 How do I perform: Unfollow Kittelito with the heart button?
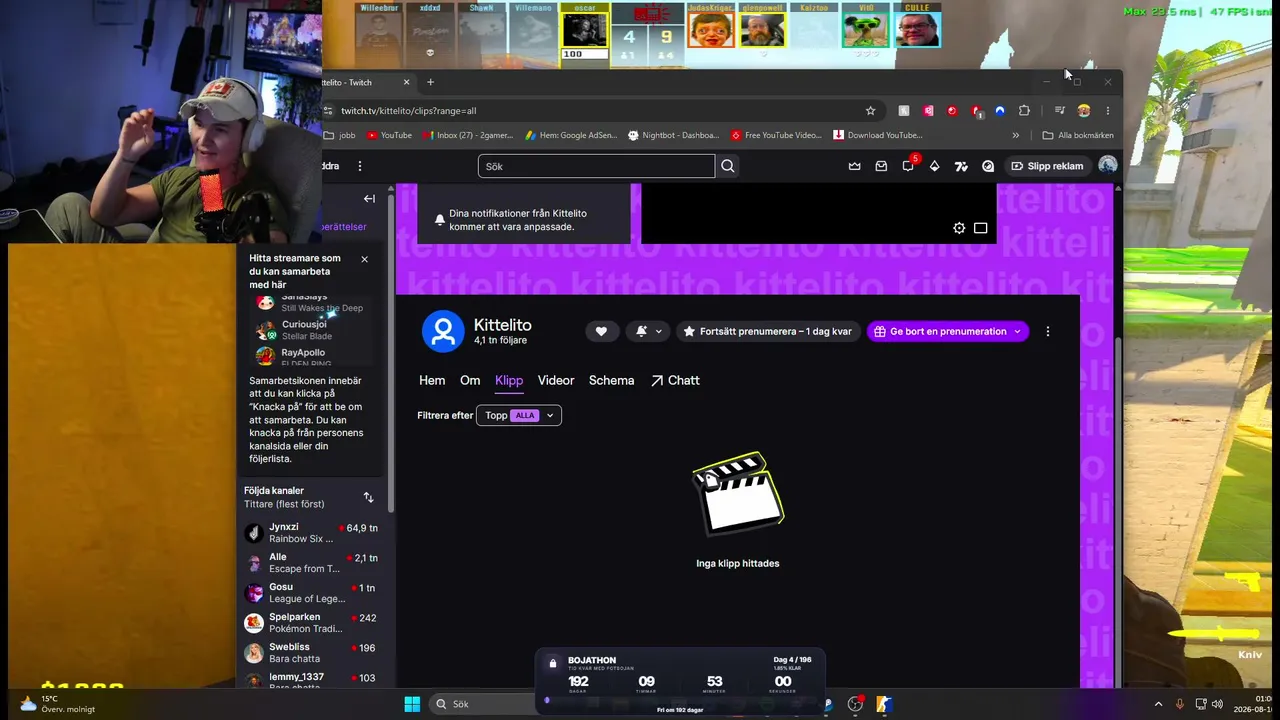tap(601, 331)
